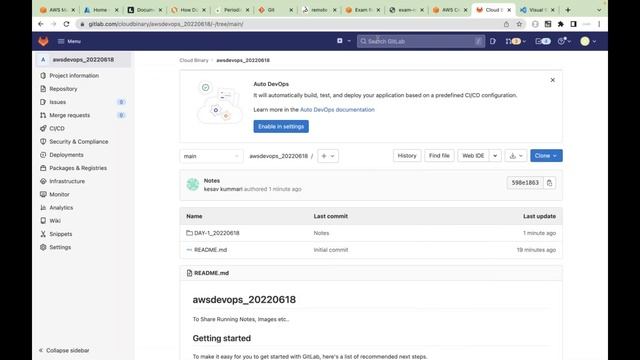Click commit author avatar
This screenshot has width=640, height=360.
[x=193, y=184]
